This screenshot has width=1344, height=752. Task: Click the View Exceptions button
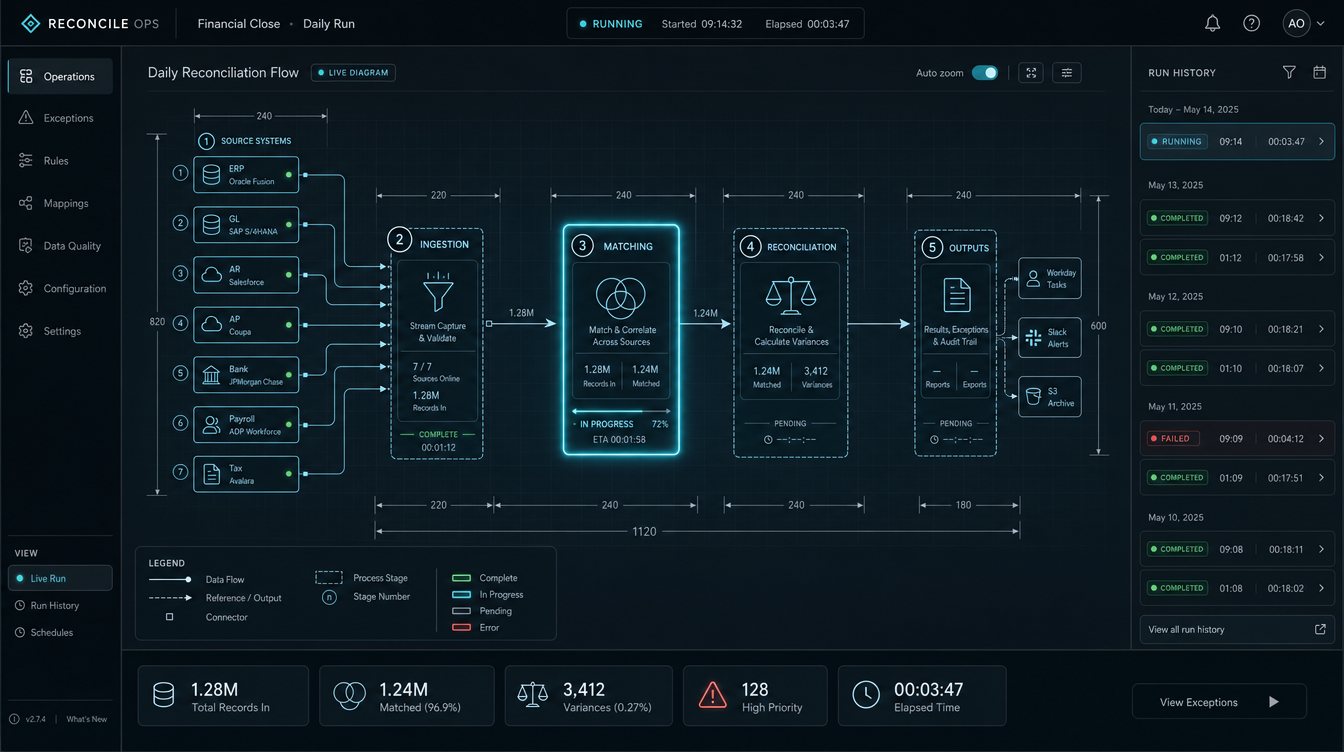coord(1219,702)
